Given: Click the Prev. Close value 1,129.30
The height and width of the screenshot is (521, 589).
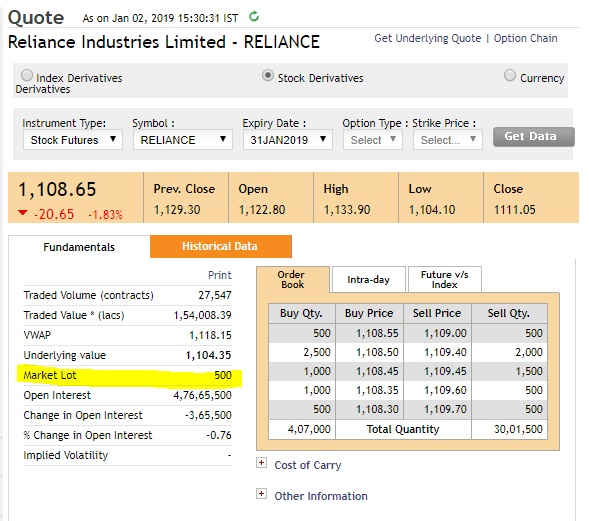Looking at the screenshot, I should point(177,210).
